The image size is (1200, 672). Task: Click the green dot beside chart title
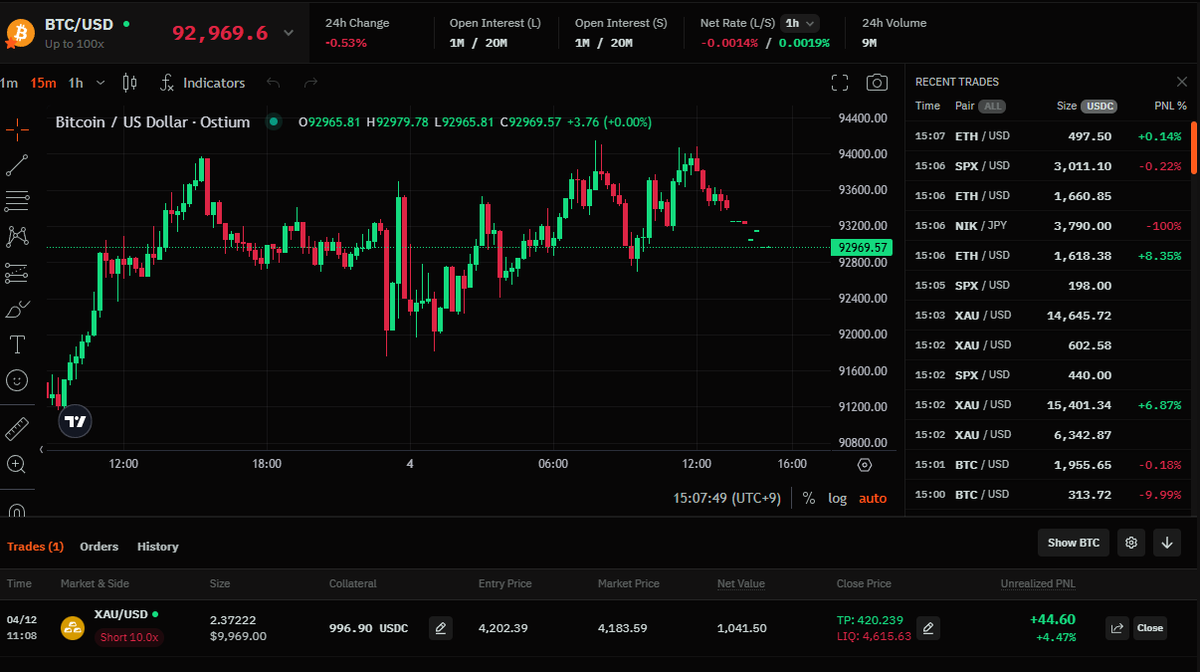pos(273,122)
